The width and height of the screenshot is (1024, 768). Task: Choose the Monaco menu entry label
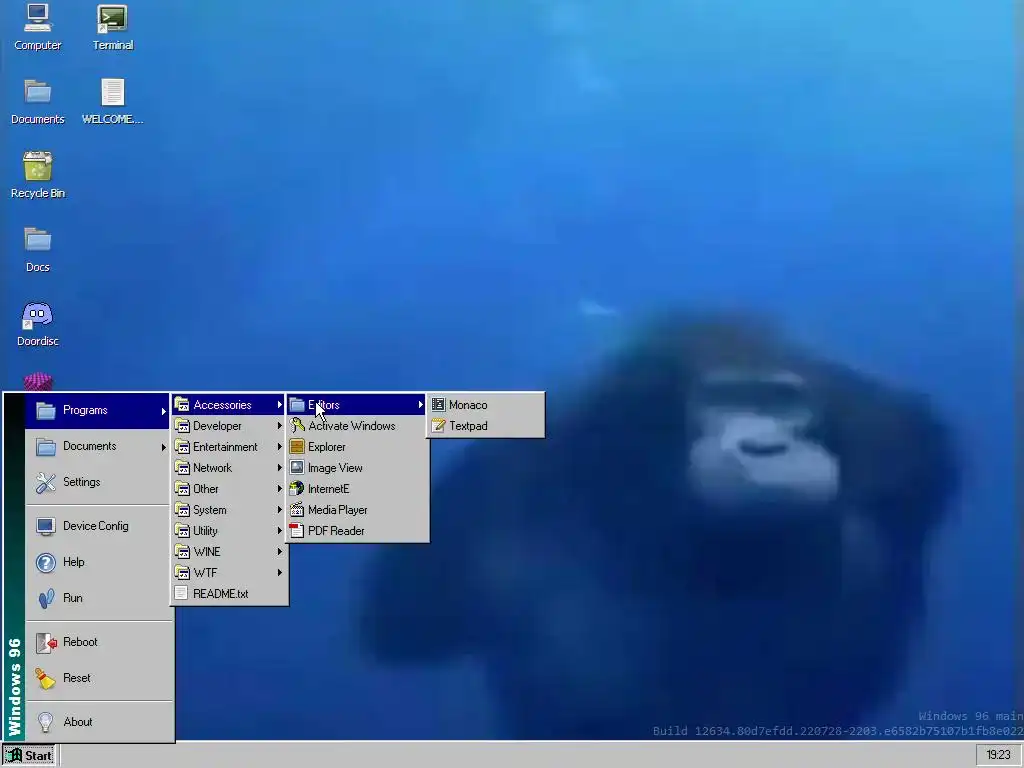pyautogui.click(x=468, y=405)
